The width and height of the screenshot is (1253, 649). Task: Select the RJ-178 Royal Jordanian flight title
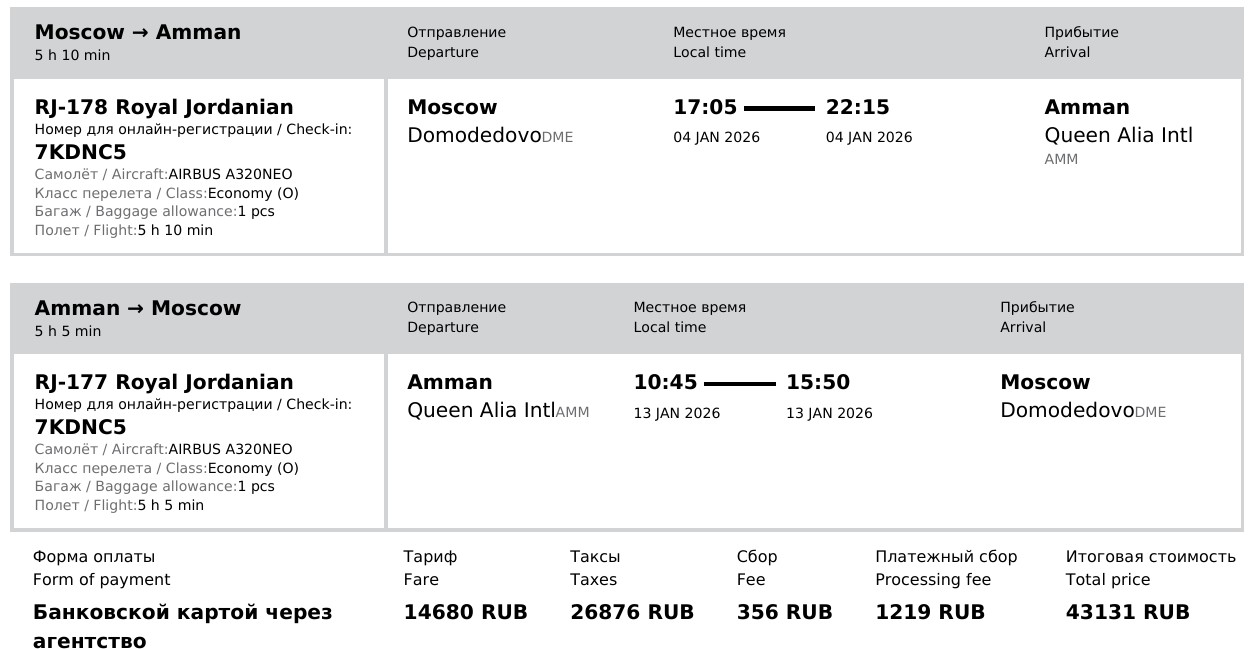[164, 107]
